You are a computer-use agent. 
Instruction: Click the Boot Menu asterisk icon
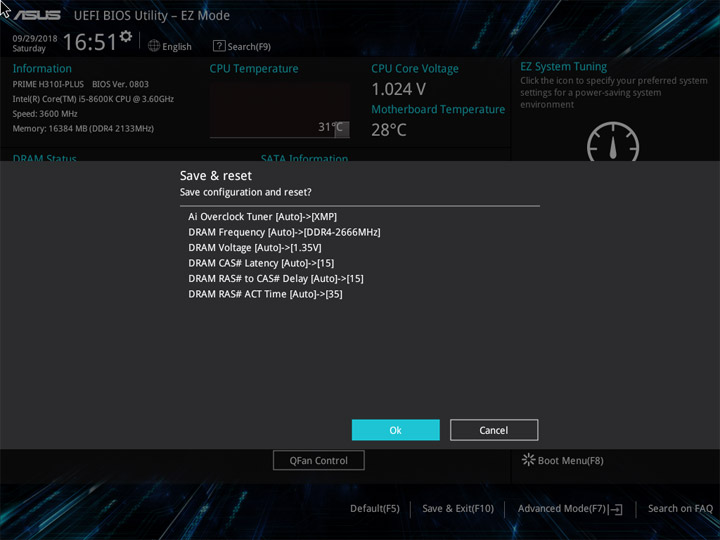point(528,460)
